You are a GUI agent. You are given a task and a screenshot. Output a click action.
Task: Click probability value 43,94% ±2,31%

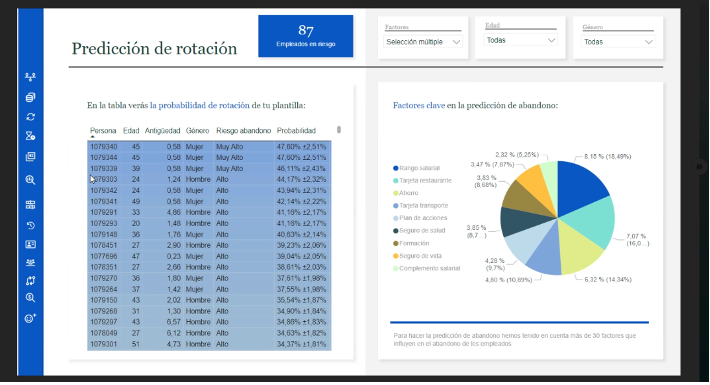click(301, 191)
